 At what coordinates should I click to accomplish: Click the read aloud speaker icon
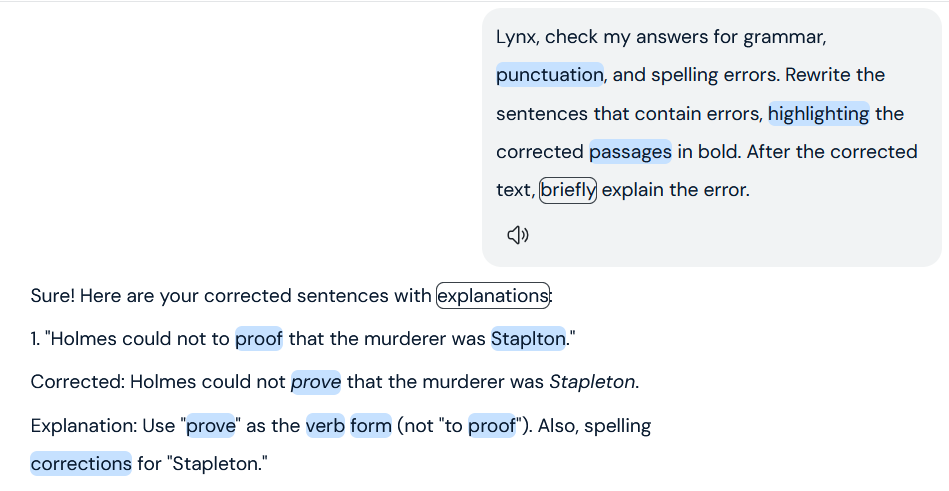pos(517,235)
